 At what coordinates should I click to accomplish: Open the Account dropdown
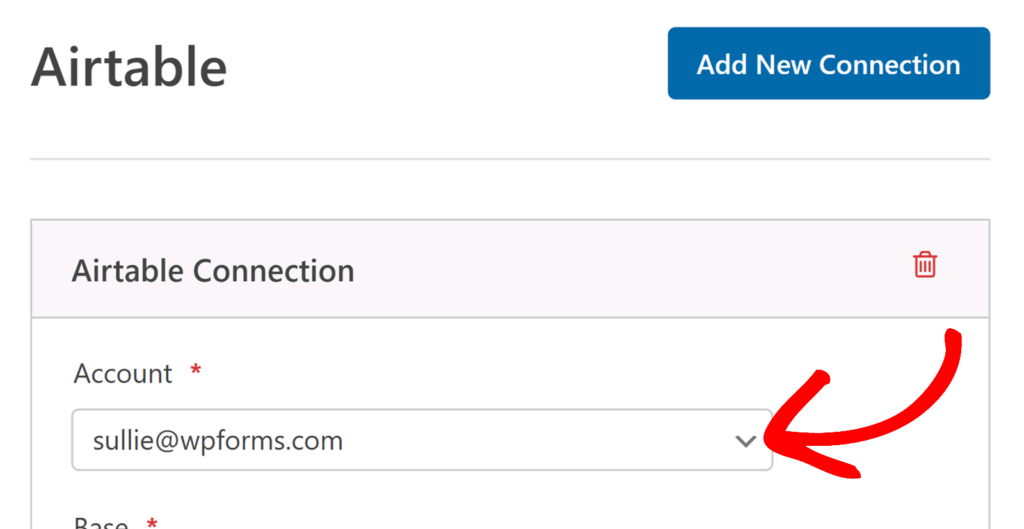tap(421, 440)
